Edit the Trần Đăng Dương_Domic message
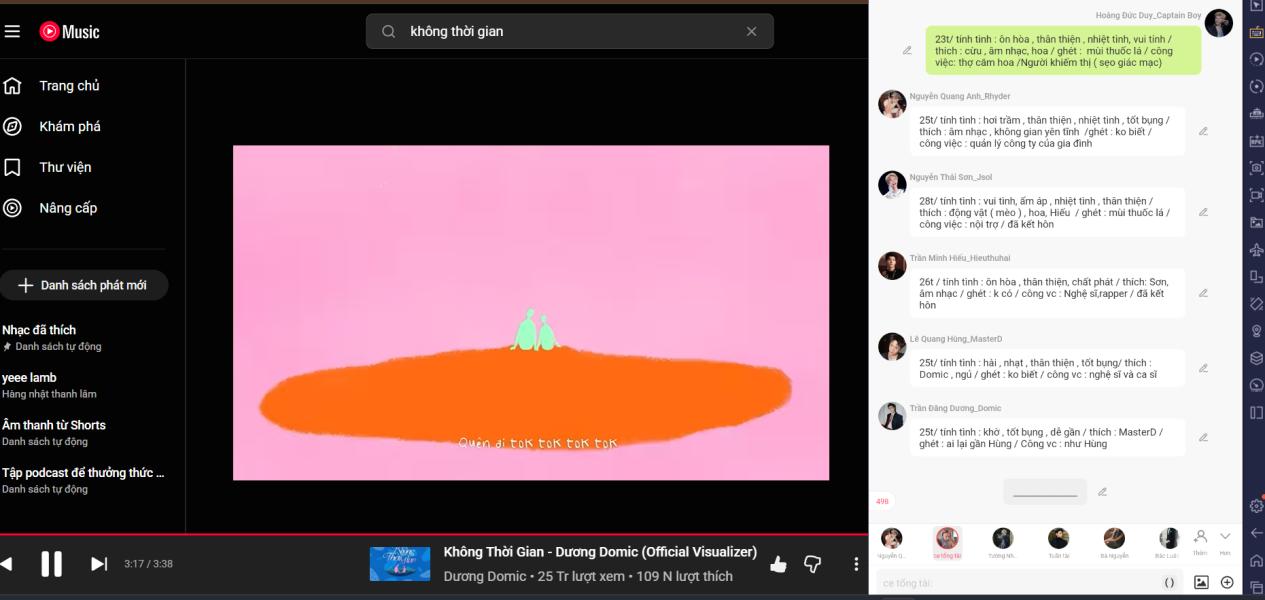 pyautogui.click(x=1203, y=437)
